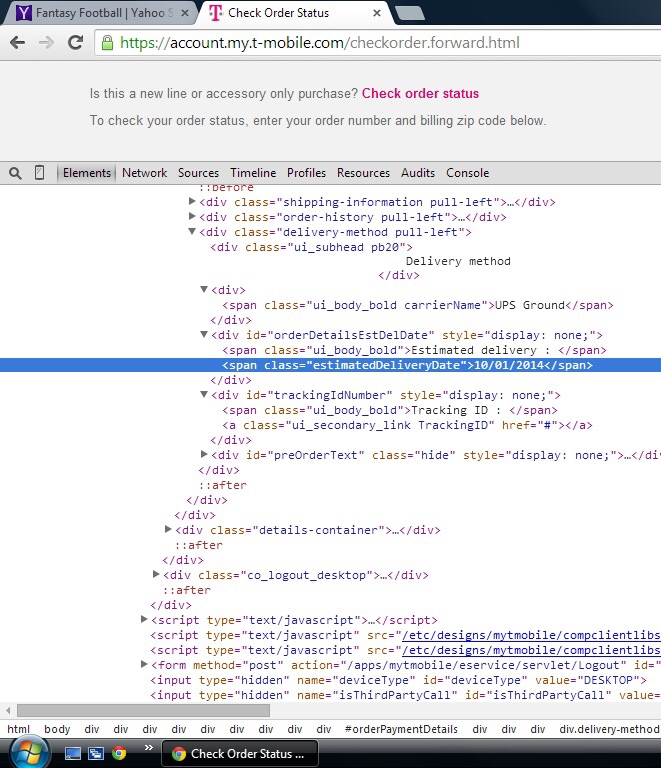Switch to the Fantasy Football Yahoo tab

tap(98, 13)
